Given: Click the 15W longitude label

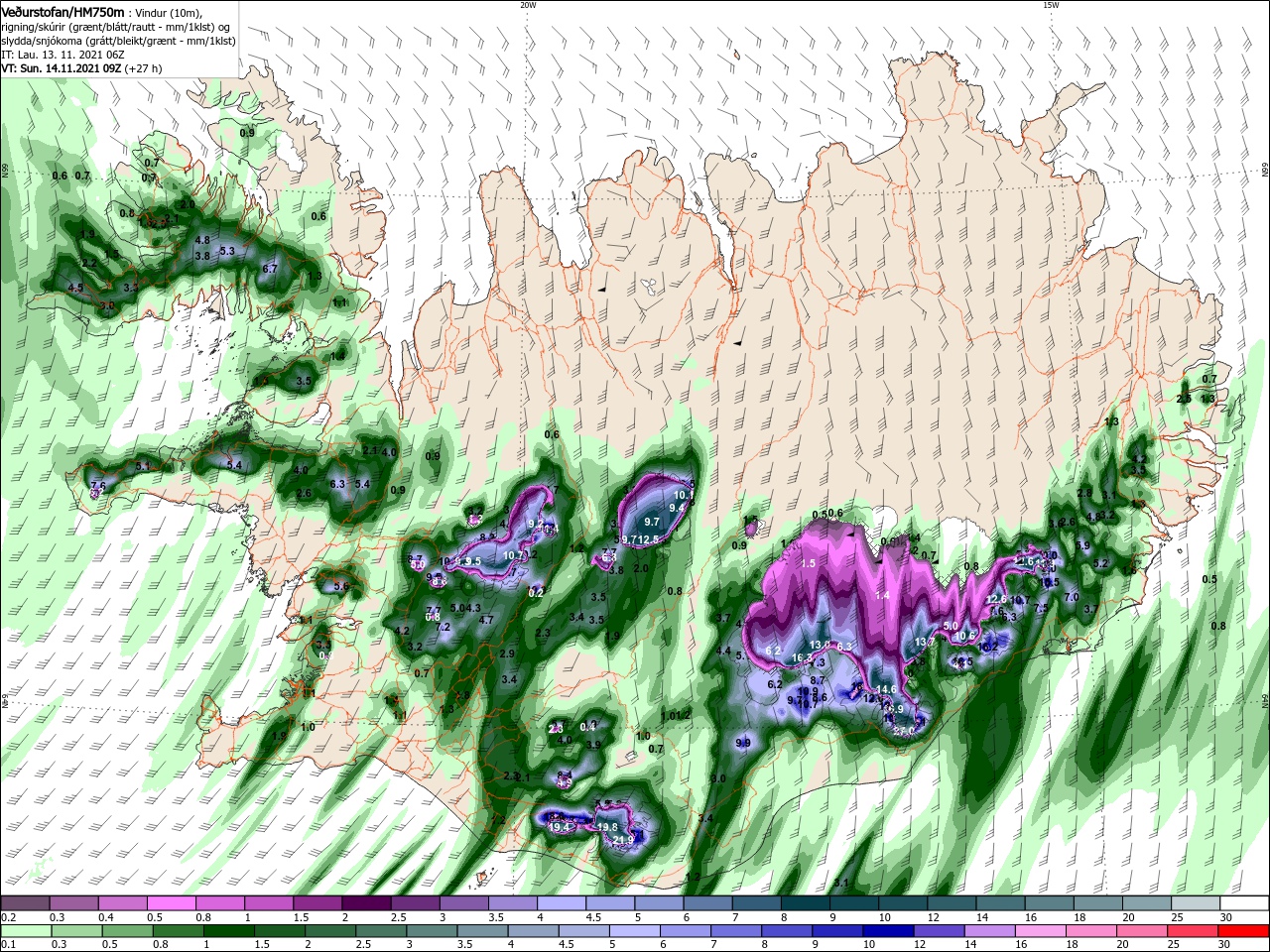Looking at the screenshot, I should coord(1051,5).
